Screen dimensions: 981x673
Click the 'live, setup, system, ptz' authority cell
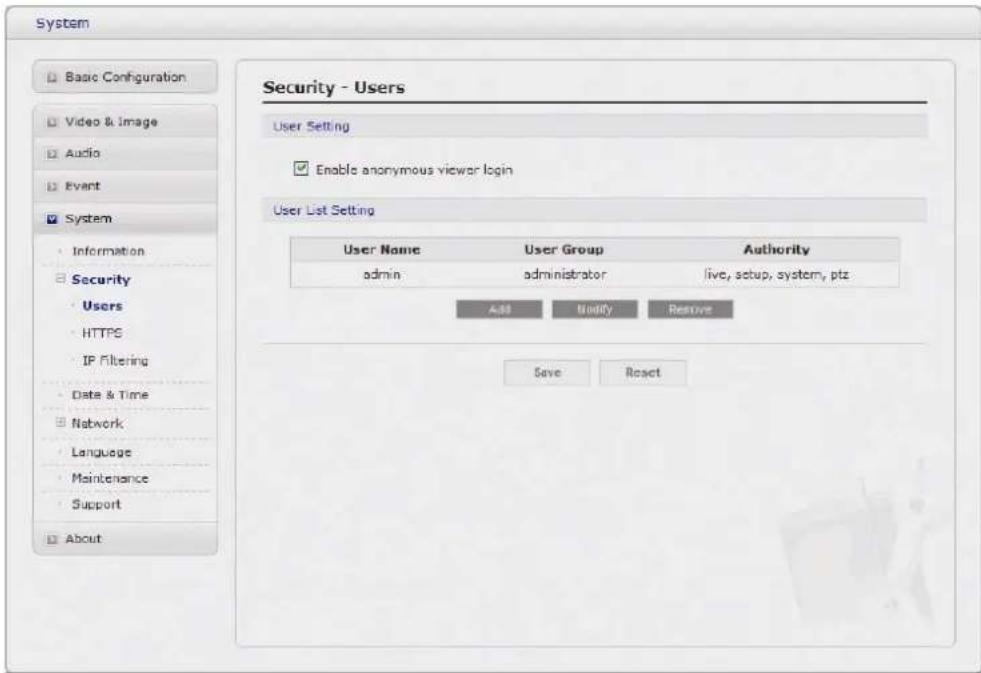pyautogui.click(x=776, y=274)
